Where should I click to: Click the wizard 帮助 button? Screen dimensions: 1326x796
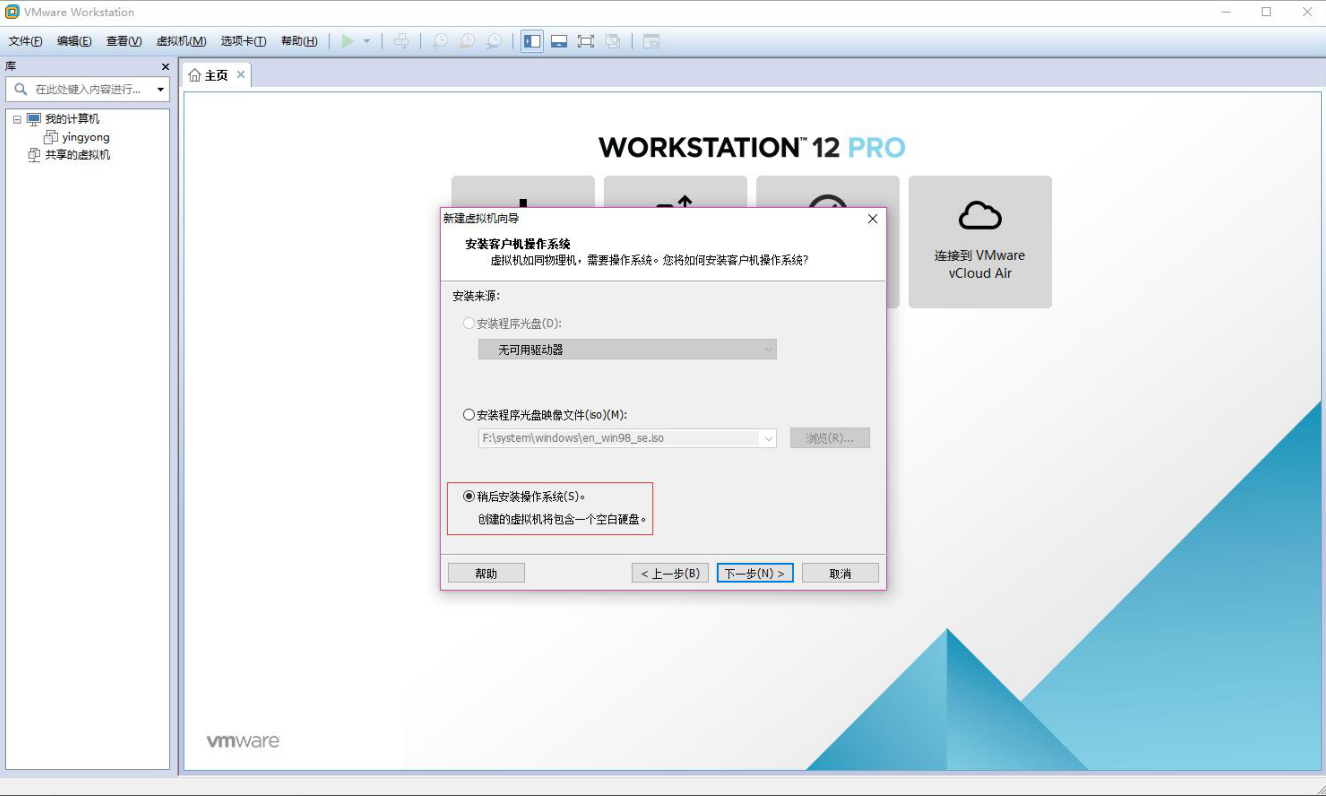486,573
